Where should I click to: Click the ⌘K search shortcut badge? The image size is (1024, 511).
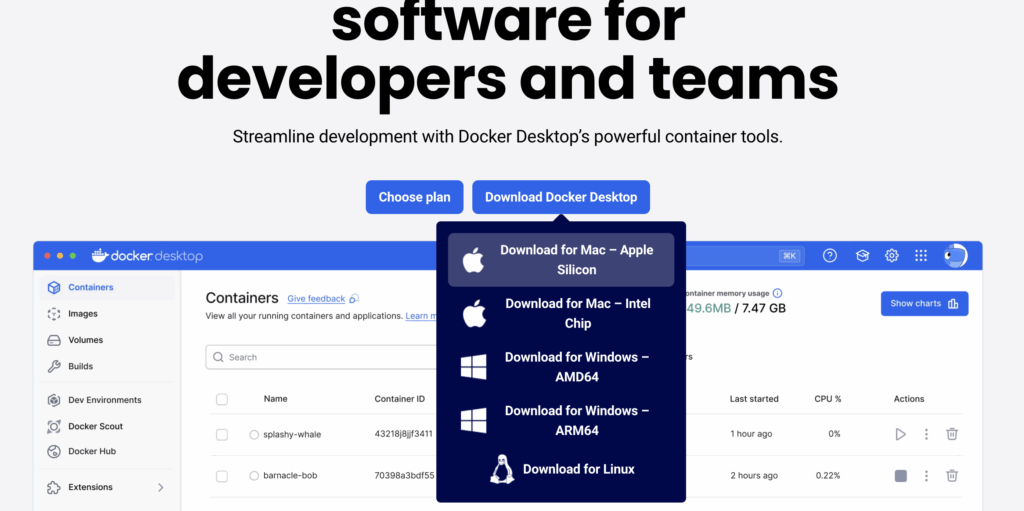tap(789, 256)
